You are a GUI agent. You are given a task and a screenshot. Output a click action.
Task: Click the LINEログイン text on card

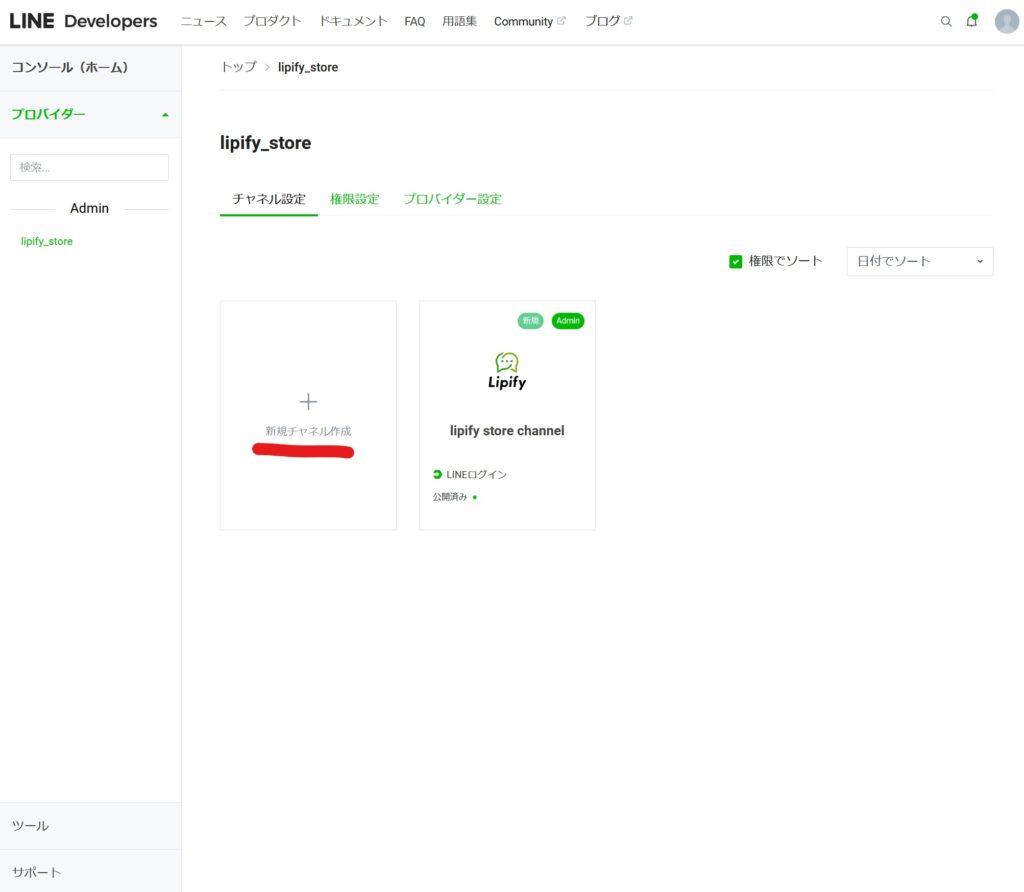coord(476,475)
